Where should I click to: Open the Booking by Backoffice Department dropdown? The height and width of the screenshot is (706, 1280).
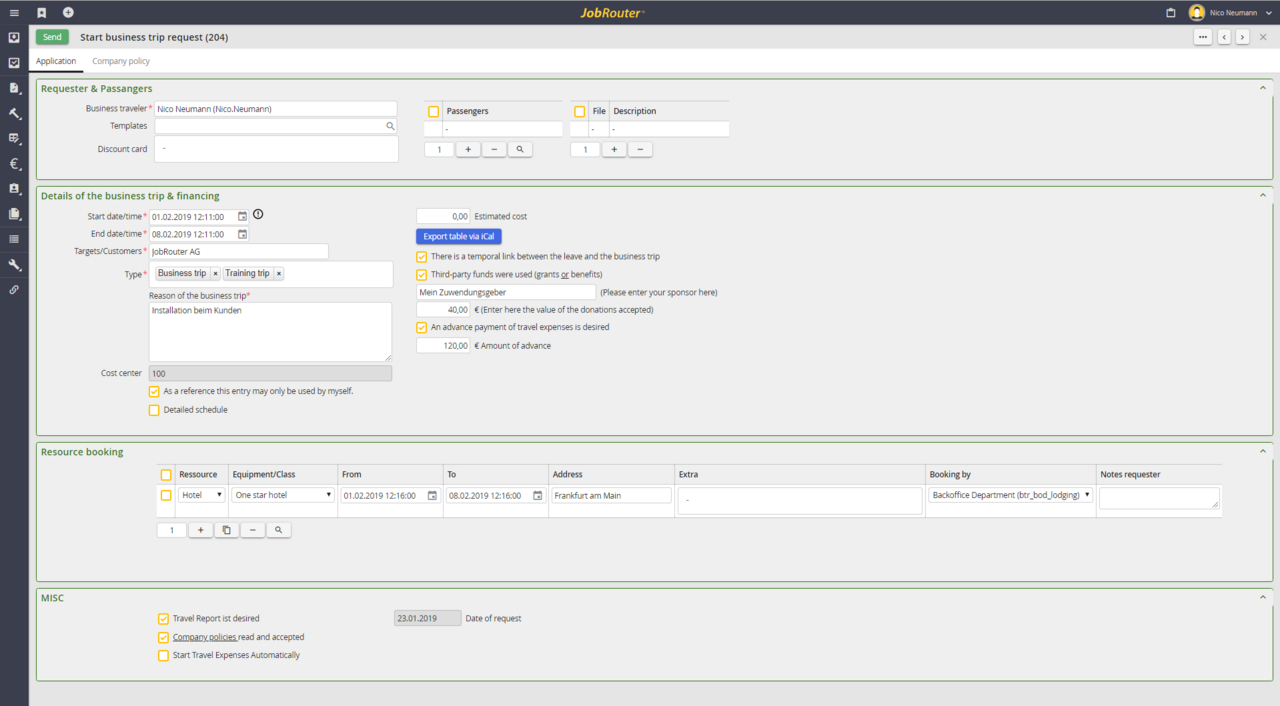[1011, 495]
